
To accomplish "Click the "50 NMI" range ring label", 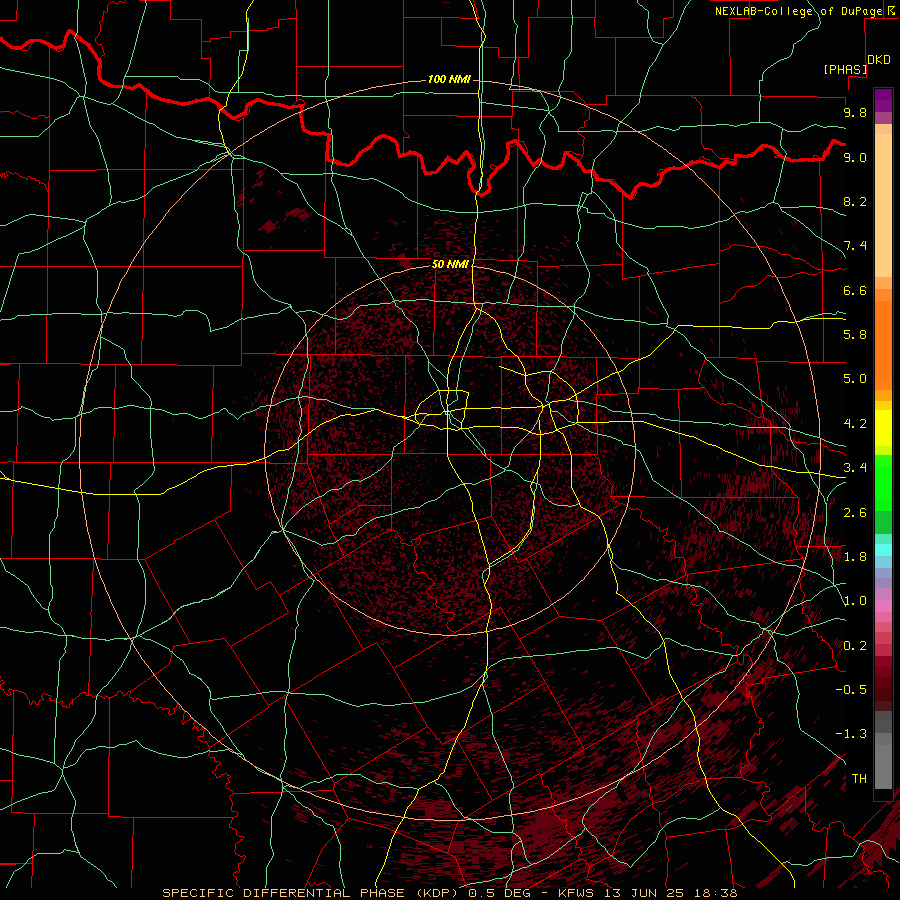I will click(450, 264).
